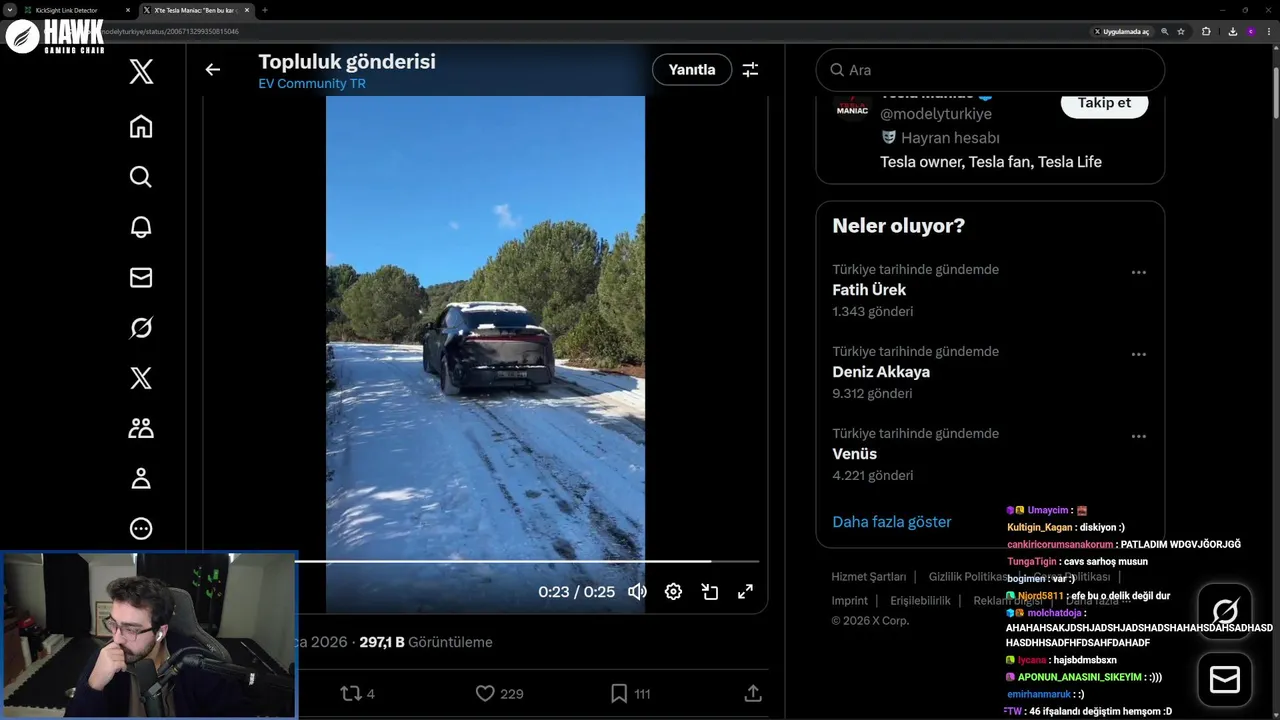The image size is (1280, 720).
Task: Click the 0:23 / 0:25 time display
Action: 576,592
